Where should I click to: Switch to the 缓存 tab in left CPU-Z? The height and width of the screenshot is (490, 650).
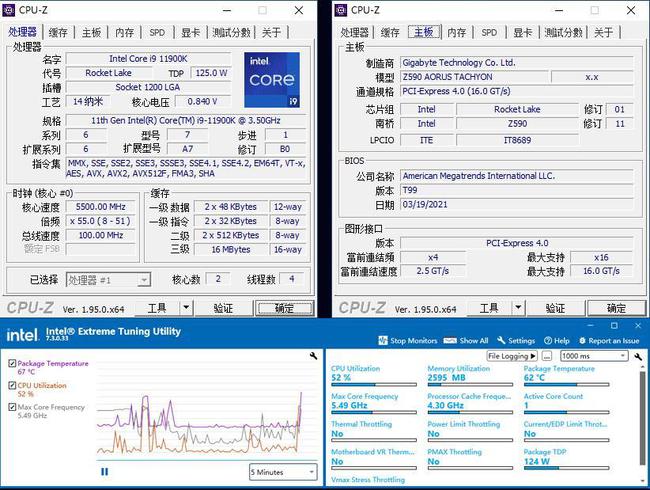click(x=58, y=32)
